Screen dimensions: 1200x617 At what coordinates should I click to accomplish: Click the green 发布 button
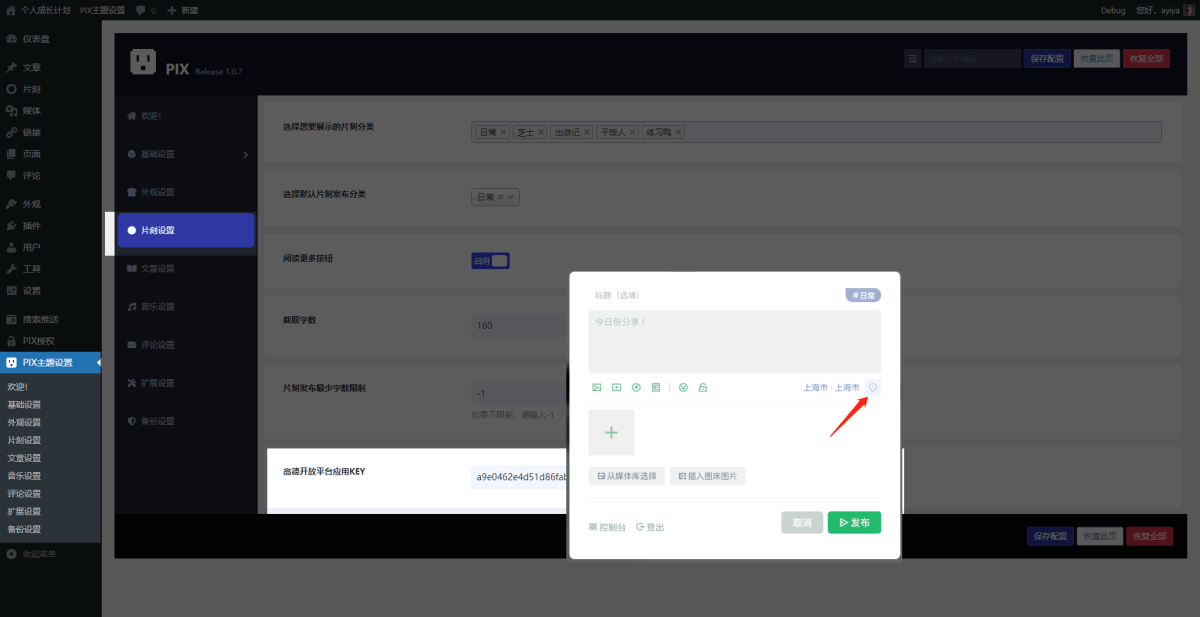tap(854, 522)
